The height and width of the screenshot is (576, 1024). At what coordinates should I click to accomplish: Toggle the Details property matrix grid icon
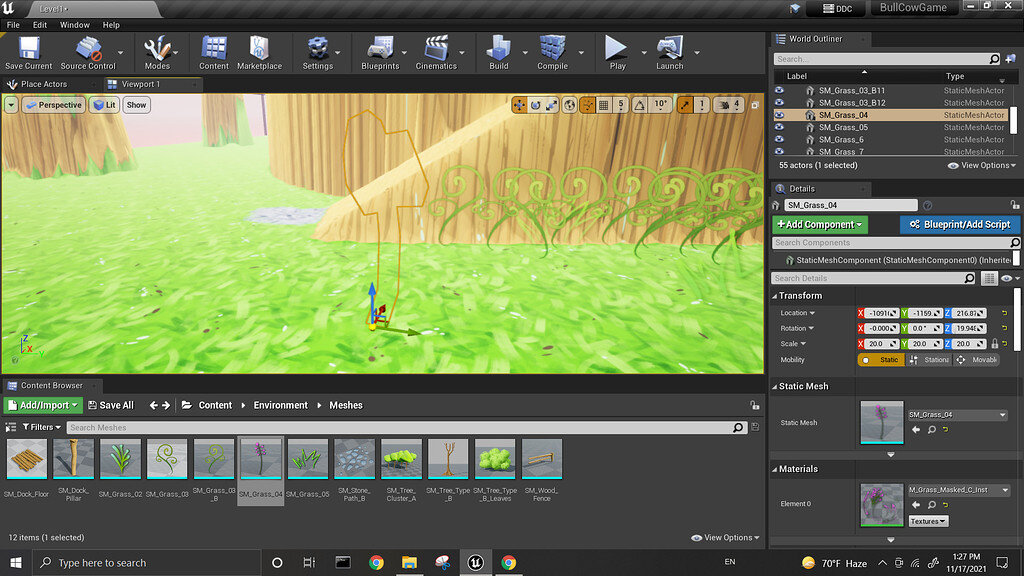click(989, 278)
